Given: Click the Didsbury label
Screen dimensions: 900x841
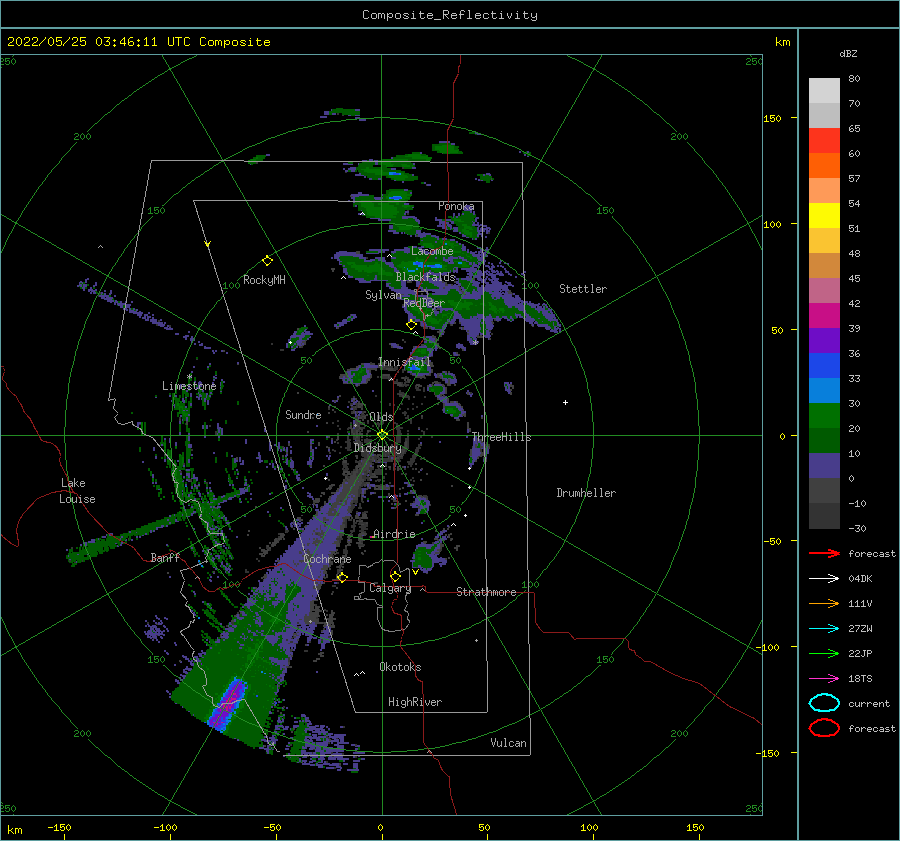Looking at the screenshot, I should 377,448.
